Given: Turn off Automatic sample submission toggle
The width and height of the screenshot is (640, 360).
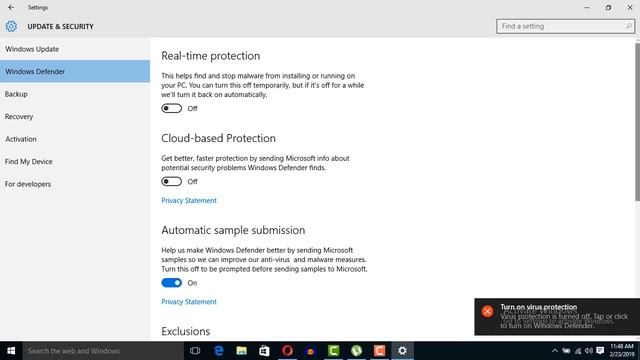Looking at the screenshot, I should click(x=171, y=282).
